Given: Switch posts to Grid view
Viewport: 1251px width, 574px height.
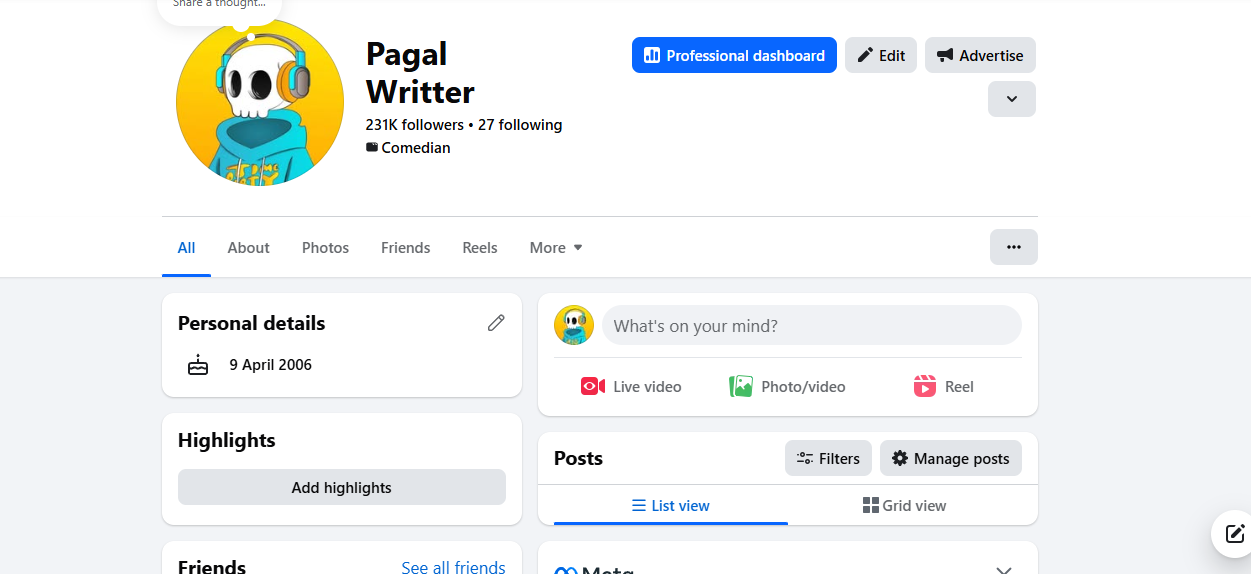Looking at the screenshot, I should [x=904, y=506].
